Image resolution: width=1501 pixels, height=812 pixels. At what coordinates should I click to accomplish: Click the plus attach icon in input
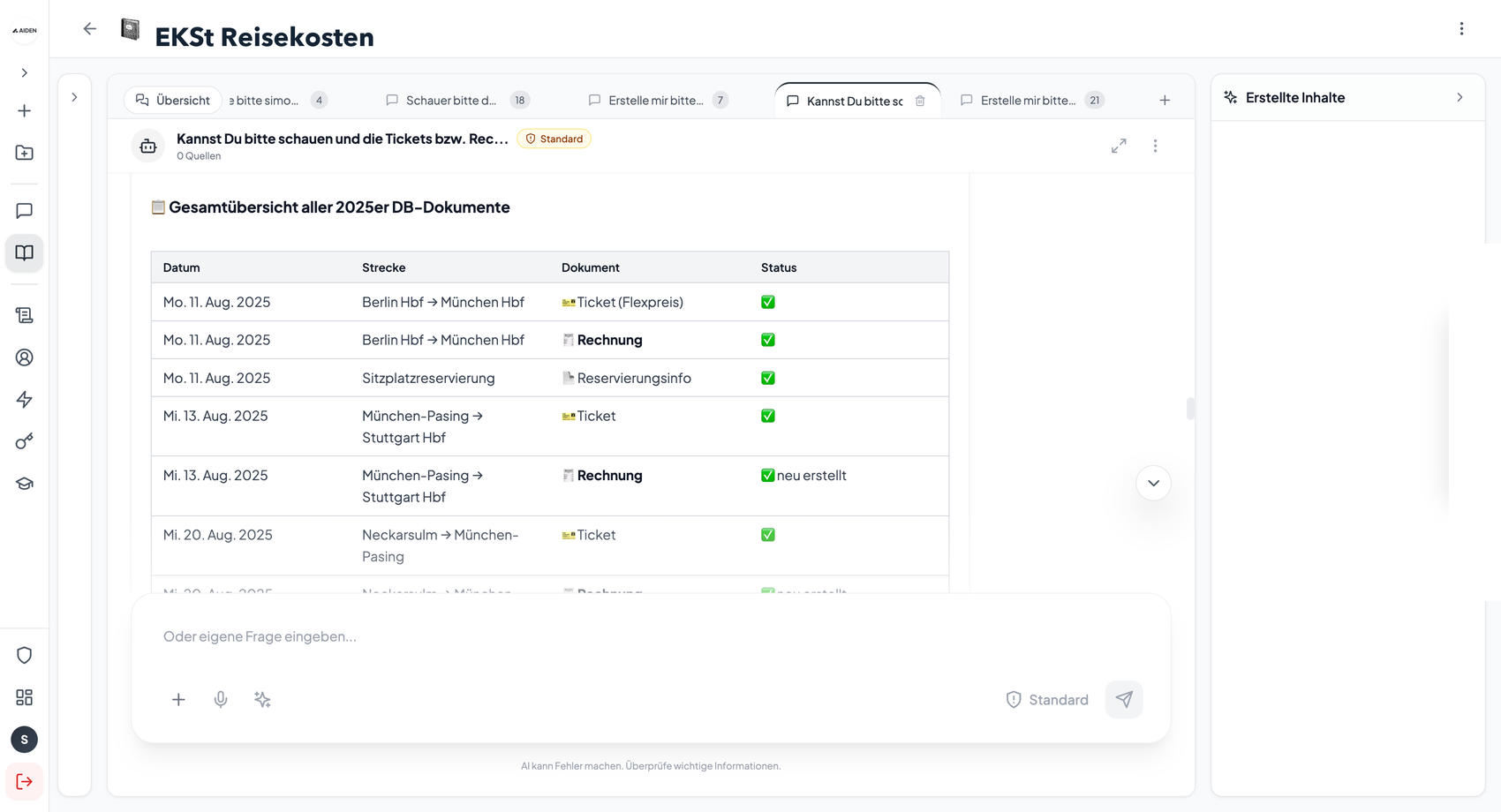178,699
